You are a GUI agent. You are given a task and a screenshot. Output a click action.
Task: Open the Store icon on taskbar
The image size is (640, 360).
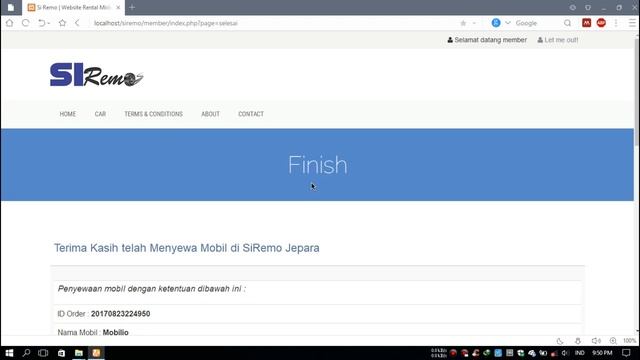[61, 353]
